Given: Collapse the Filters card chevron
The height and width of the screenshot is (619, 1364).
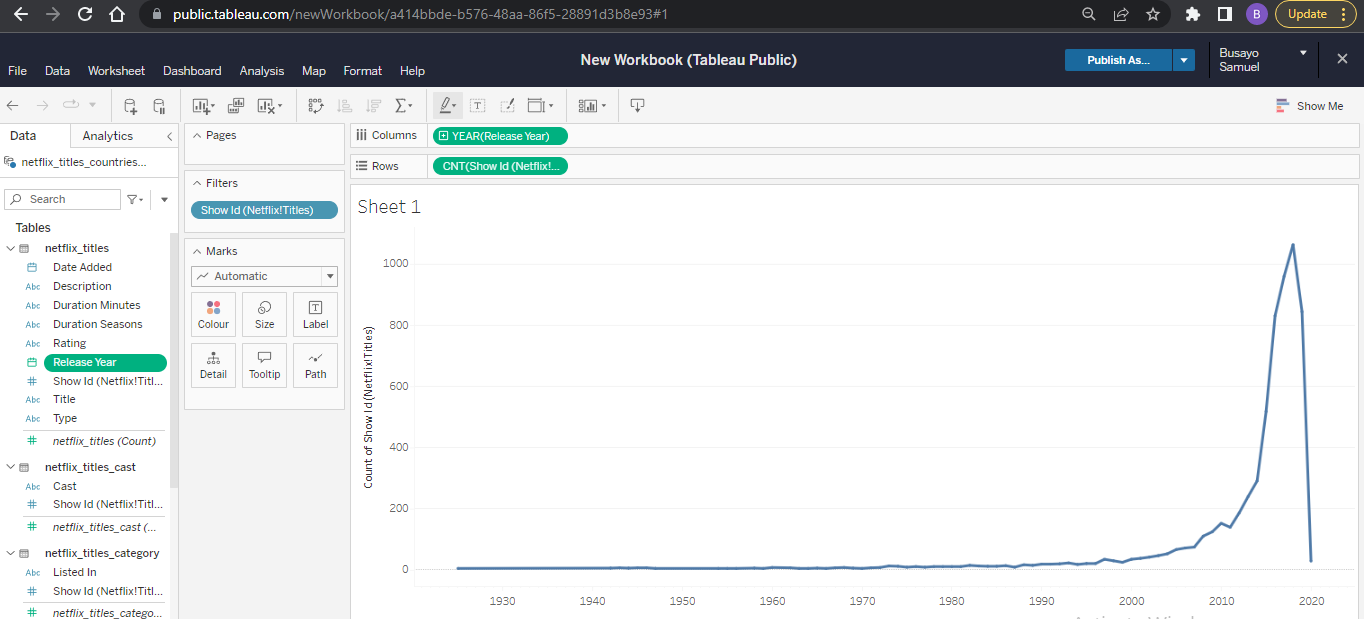Looking at the screenshot, I should coord(197,183).
